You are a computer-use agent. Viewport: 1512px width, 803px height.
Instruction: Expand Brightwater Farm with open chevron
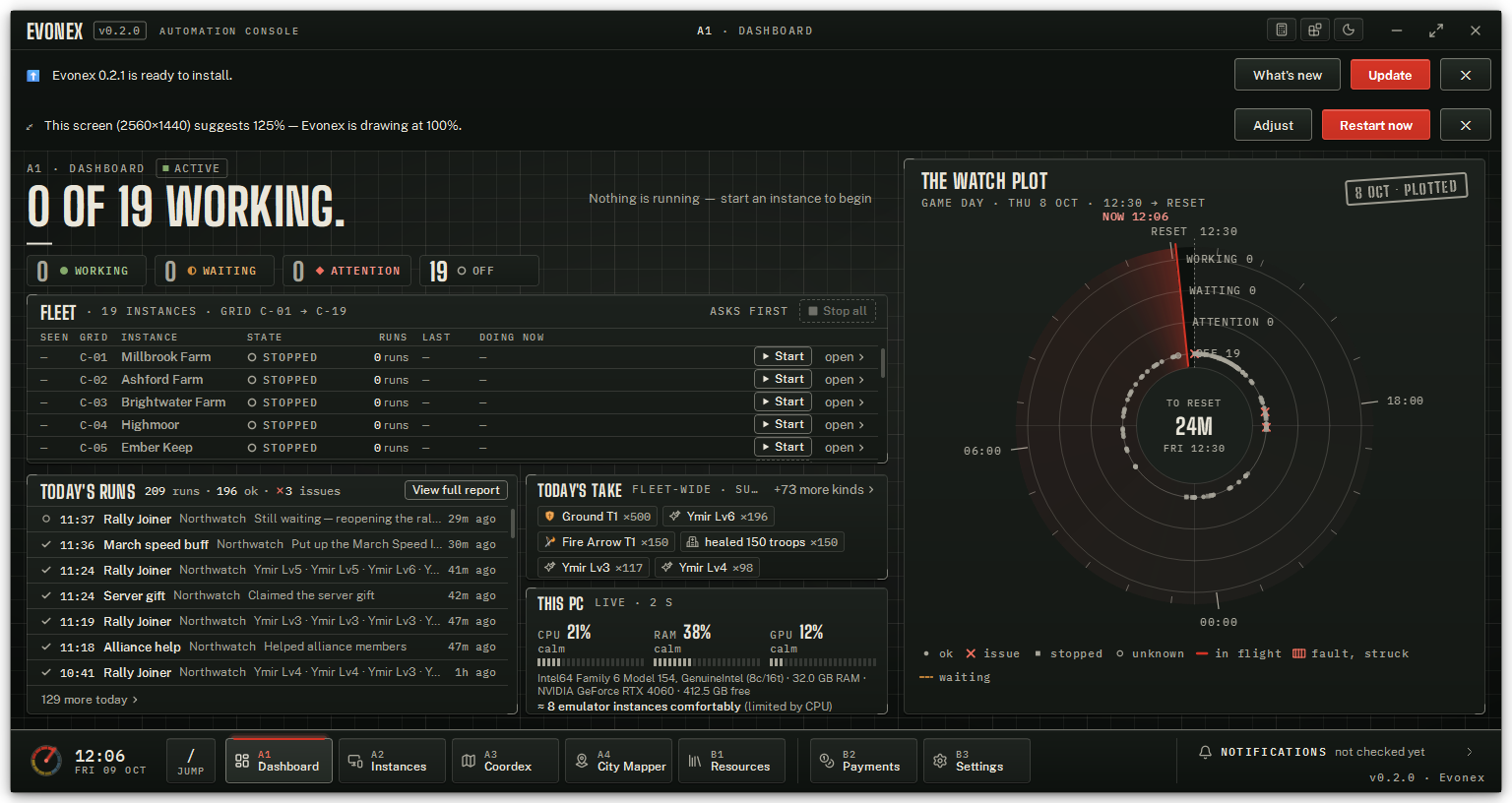coord(845,402)
